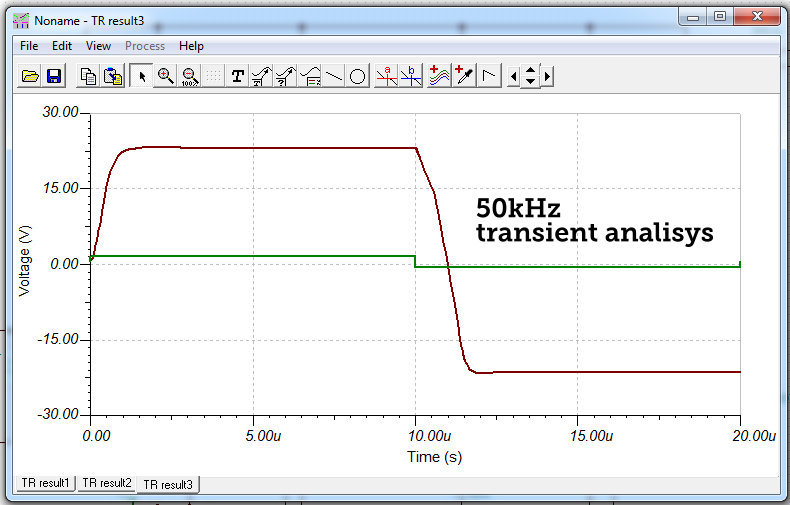
Task: Select the arrow pointer tool
Action: tap(141, 76)
